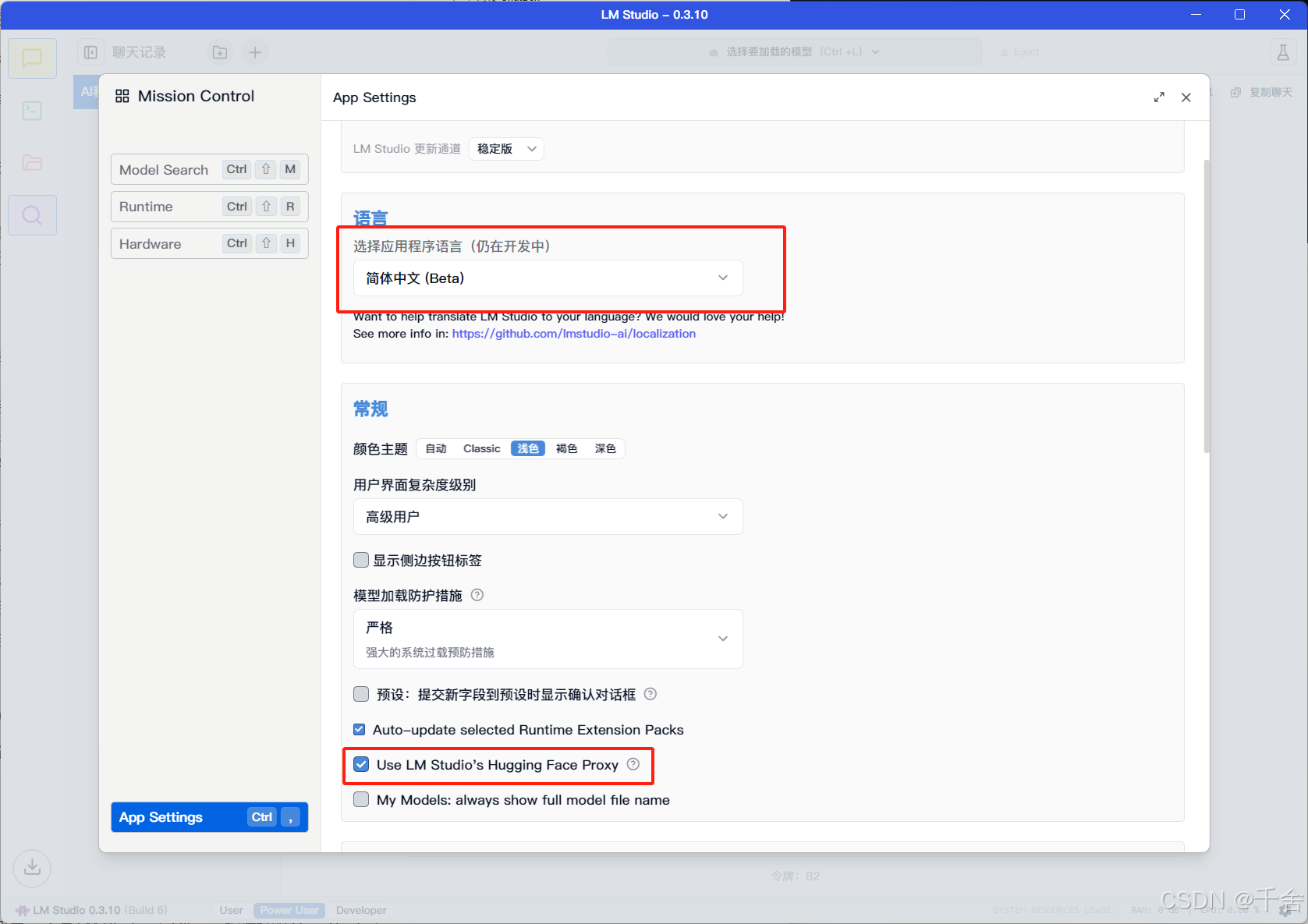Click the plus icon to add new chat
Screen dimensions: 1308x924
pos(255,52)
